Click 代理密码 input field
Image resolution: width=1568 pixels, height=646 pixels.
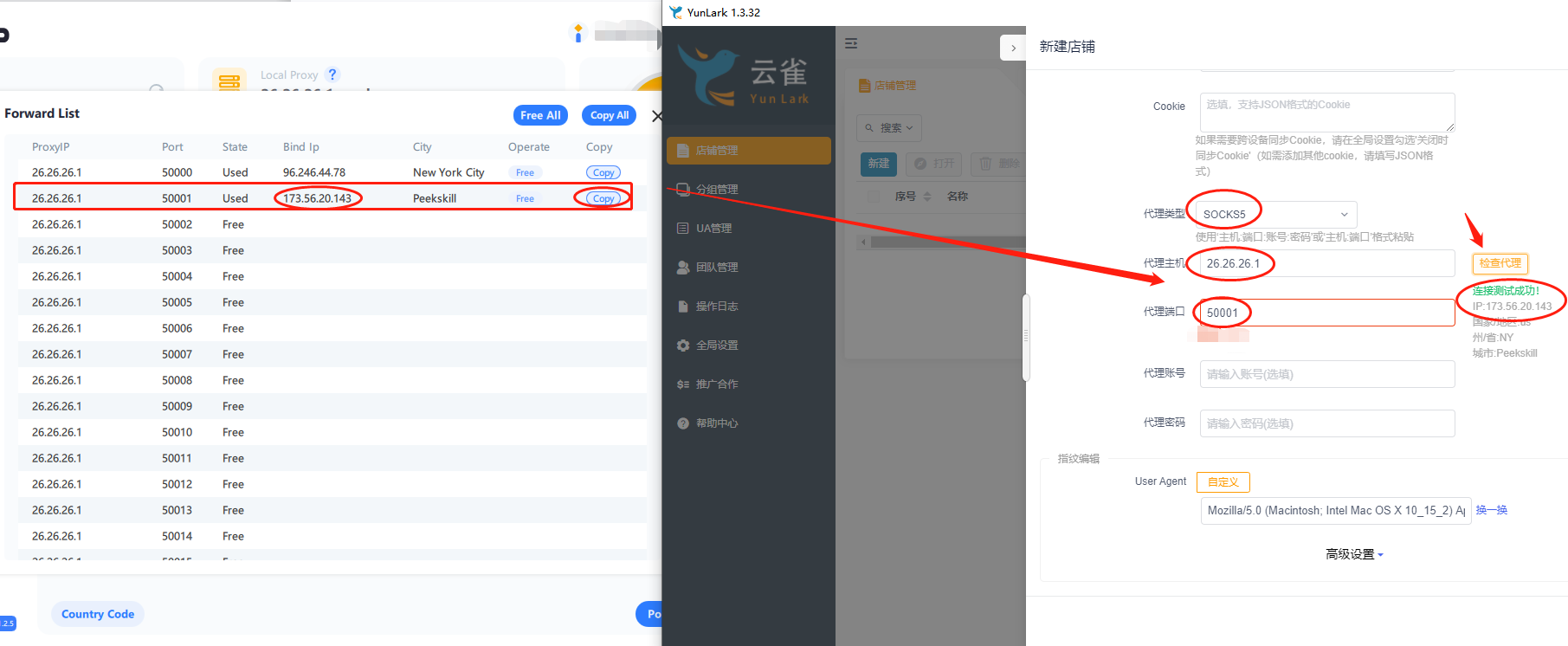pos(1327,423)
